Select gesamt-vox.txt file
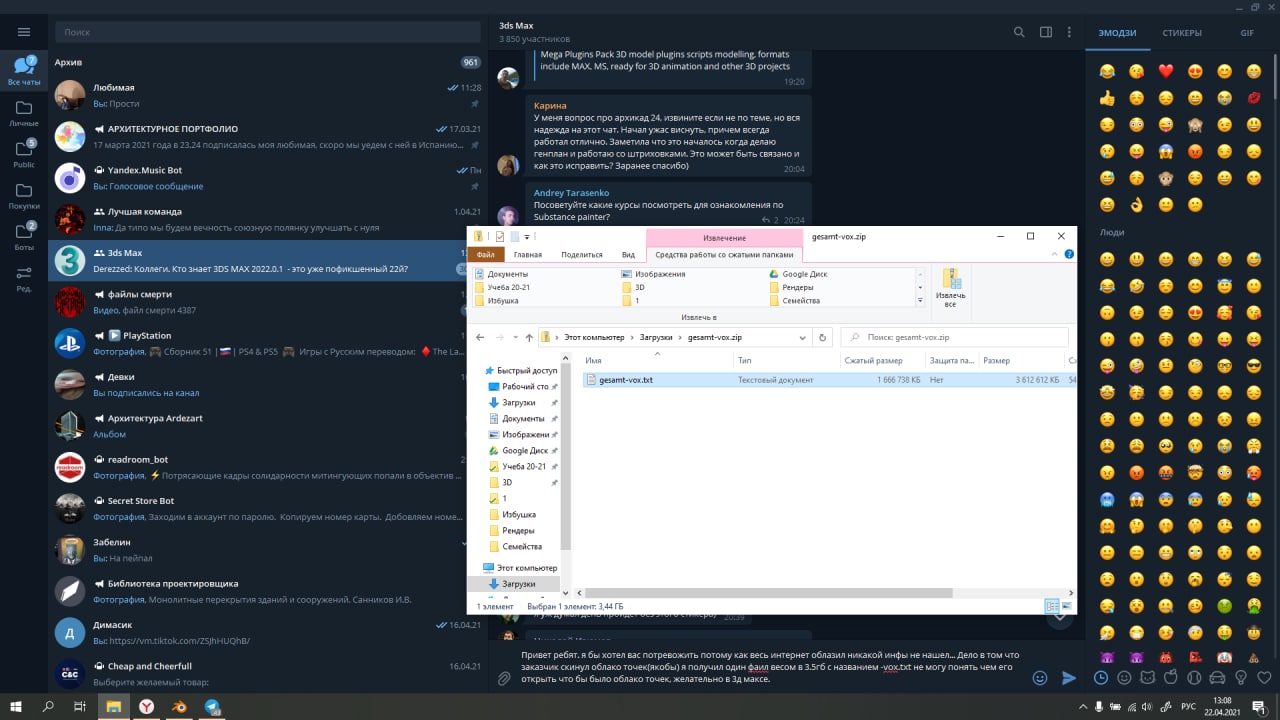This screenshot has width=1280, height=720. pyautogui.click(x=626, y=380)
